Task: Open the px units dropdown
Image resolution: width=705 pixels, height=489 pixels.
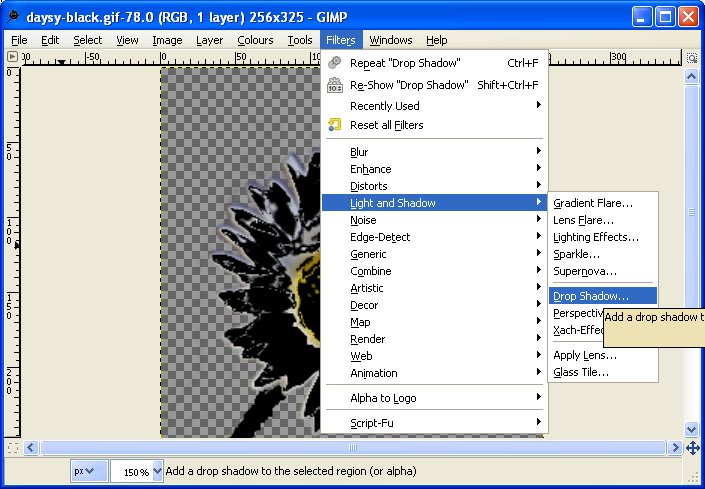Action: click(x=89, y=471)
